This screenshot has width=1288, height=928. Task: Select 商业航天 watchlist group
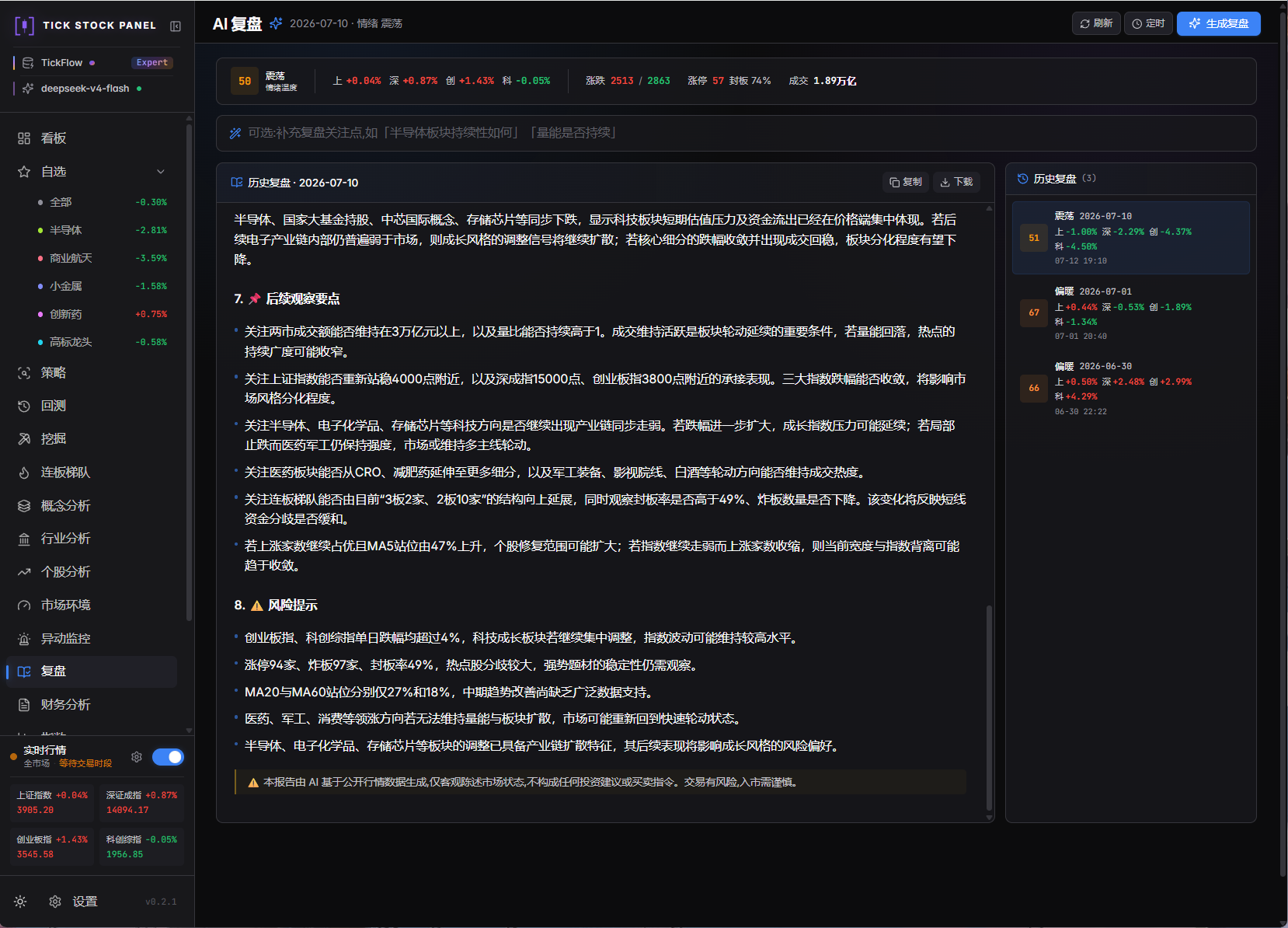[x=103, y=258]
